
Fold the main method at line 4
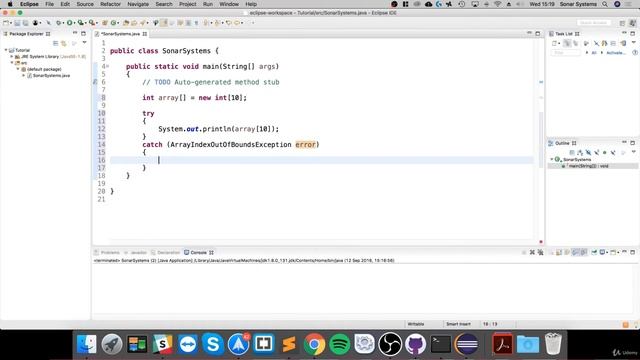tap(107, 67)
